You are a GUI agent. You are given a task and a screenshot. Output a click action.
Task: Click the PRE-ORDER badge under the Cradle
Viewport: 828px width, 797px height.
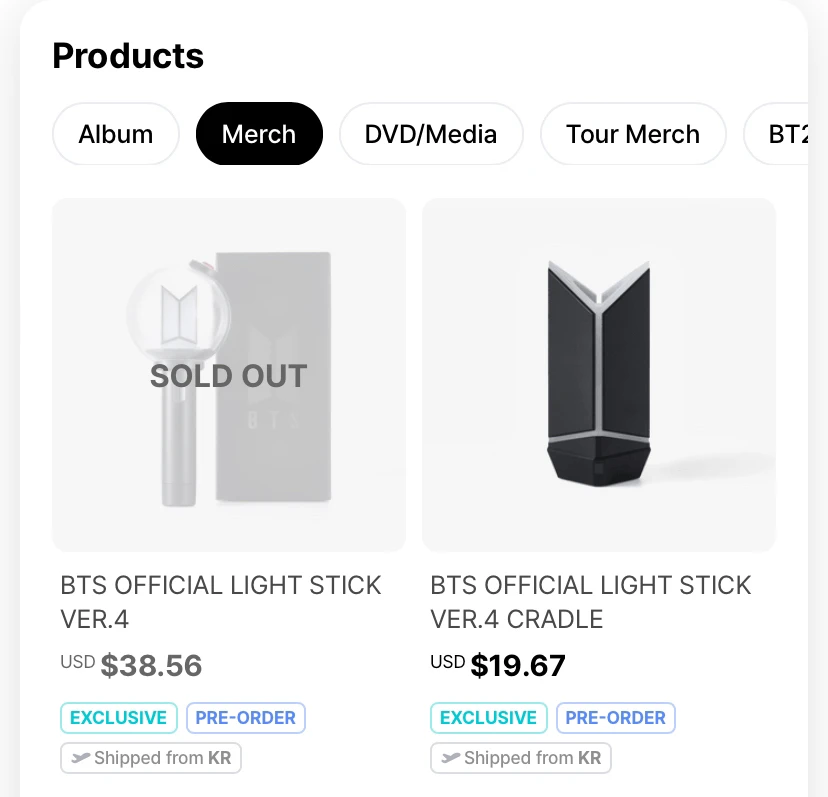[615, 718]
